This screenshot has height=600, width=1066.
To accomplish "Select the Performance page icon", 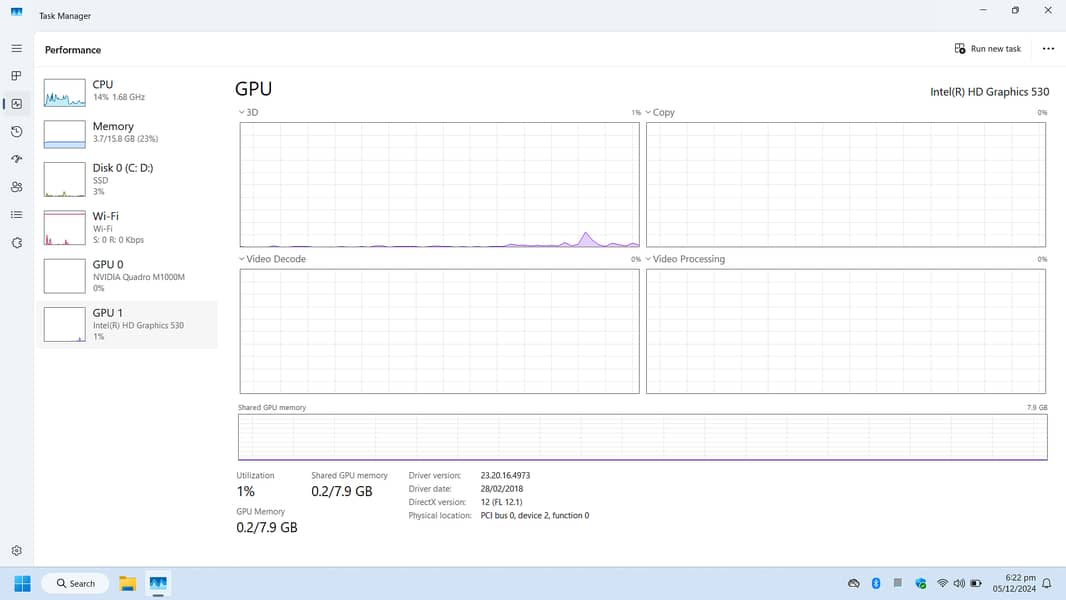I will pos(16,104).
